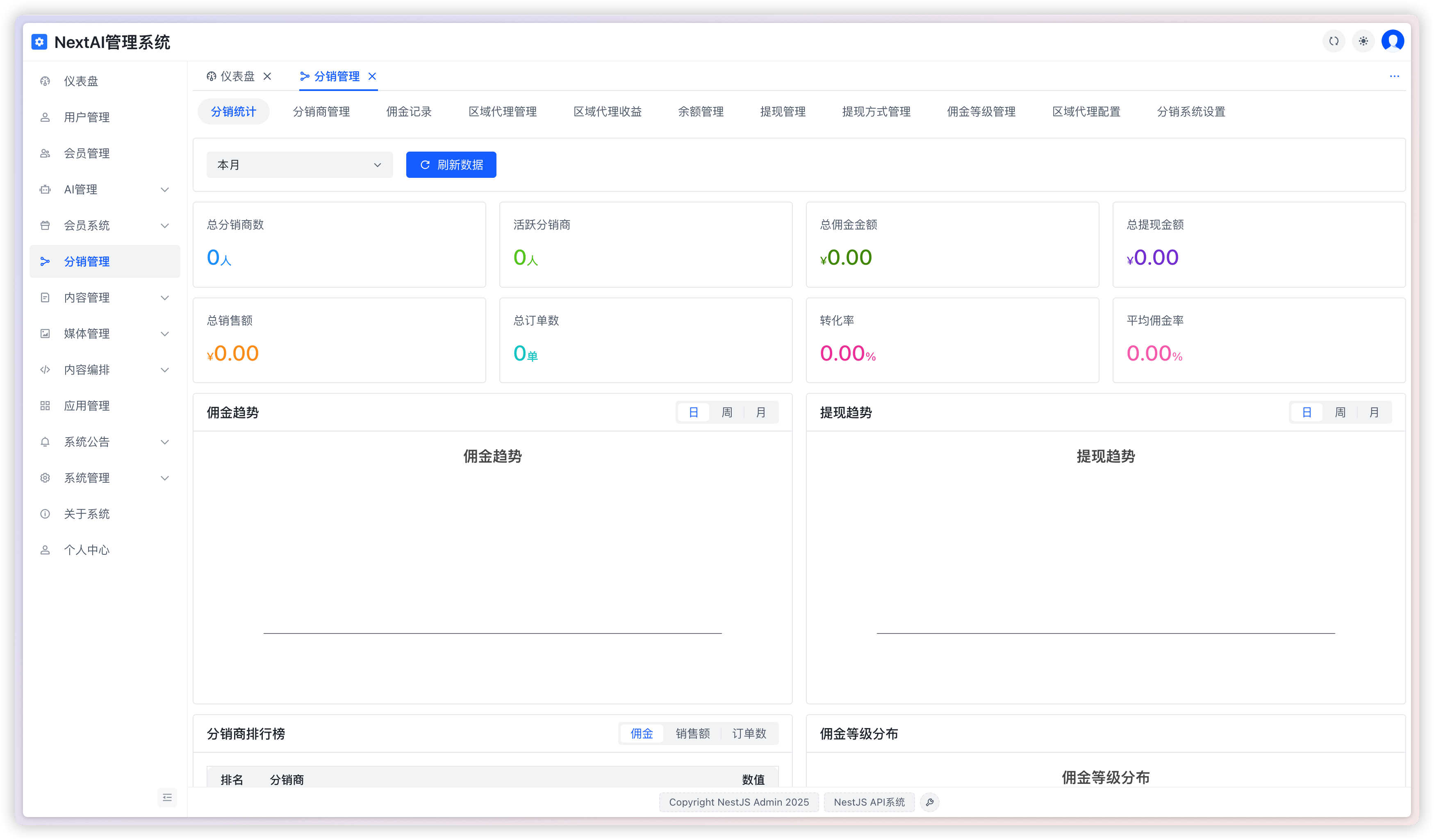The image size is (1434, 840).
Task: Click the NextAI logo icon
Action: [x=39, y=41]
